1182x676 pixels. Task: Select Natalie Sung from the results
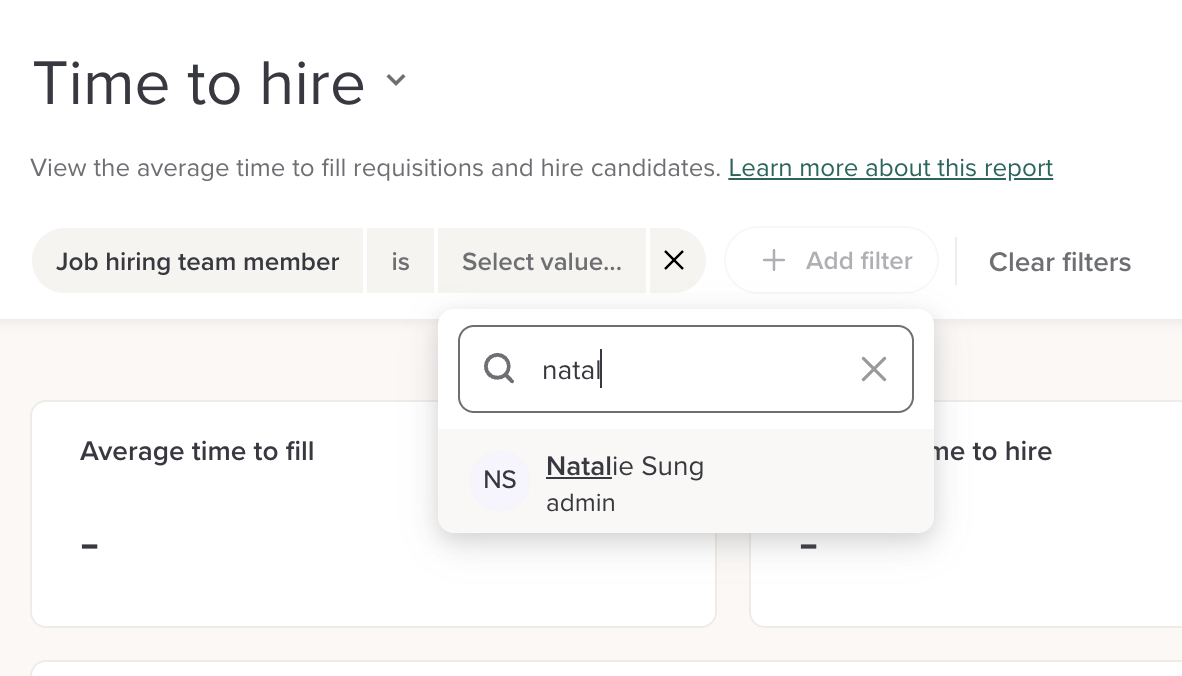(625, 467)
